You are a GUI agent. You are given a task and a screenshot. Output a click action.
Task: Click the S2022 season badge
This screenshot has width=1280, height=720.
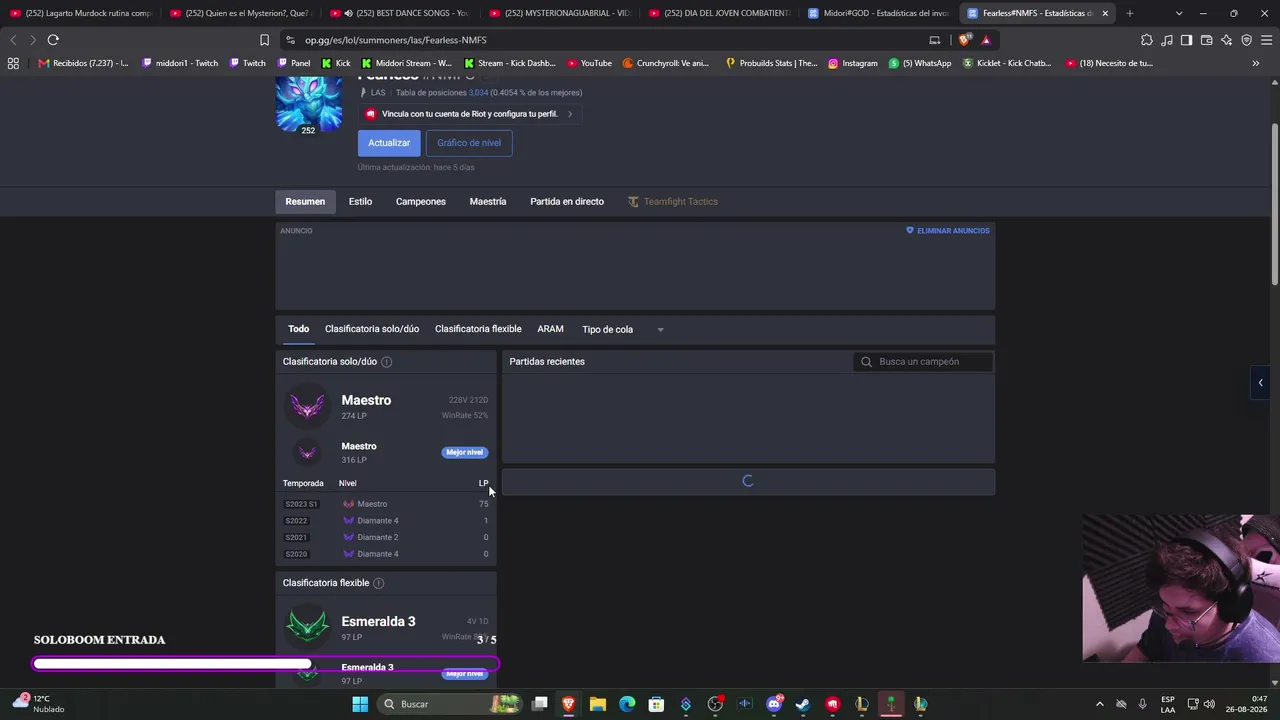(296, 521)
